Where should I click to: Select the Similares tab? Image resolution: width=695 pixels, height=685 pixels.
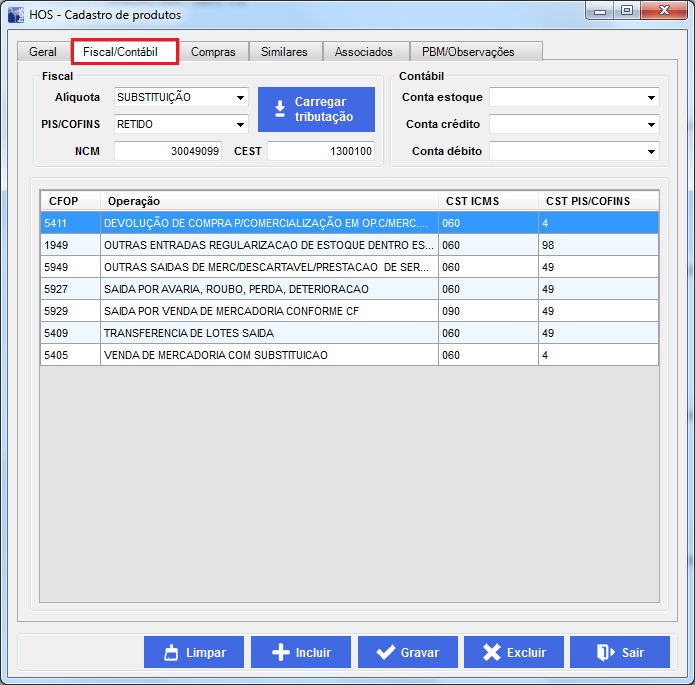[284, 52]
